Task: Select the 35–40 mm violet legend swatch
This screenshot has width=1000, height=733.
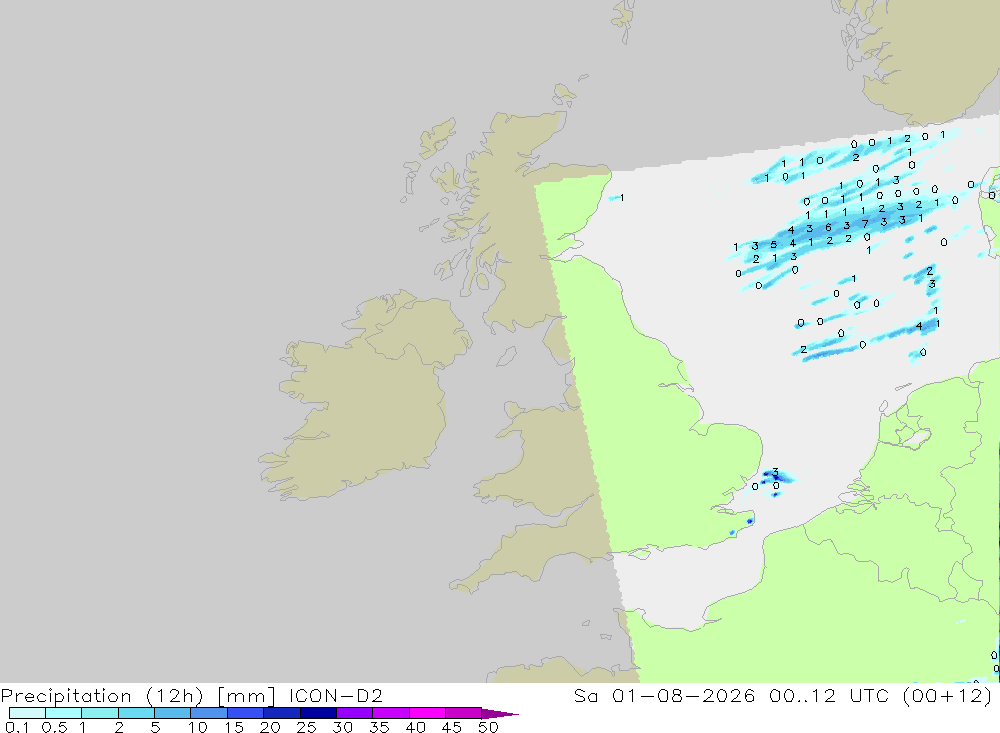Action: pos(390,713)
